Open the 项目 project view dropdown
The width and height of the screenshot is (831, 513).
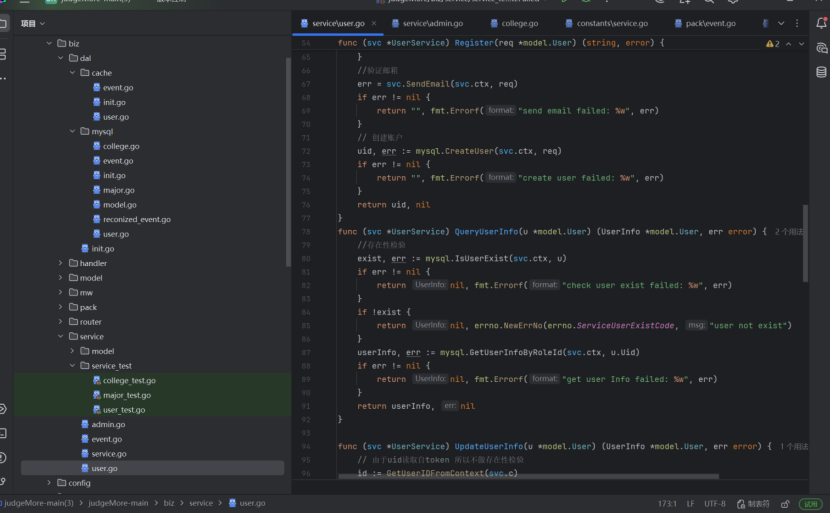pos(33,23)
